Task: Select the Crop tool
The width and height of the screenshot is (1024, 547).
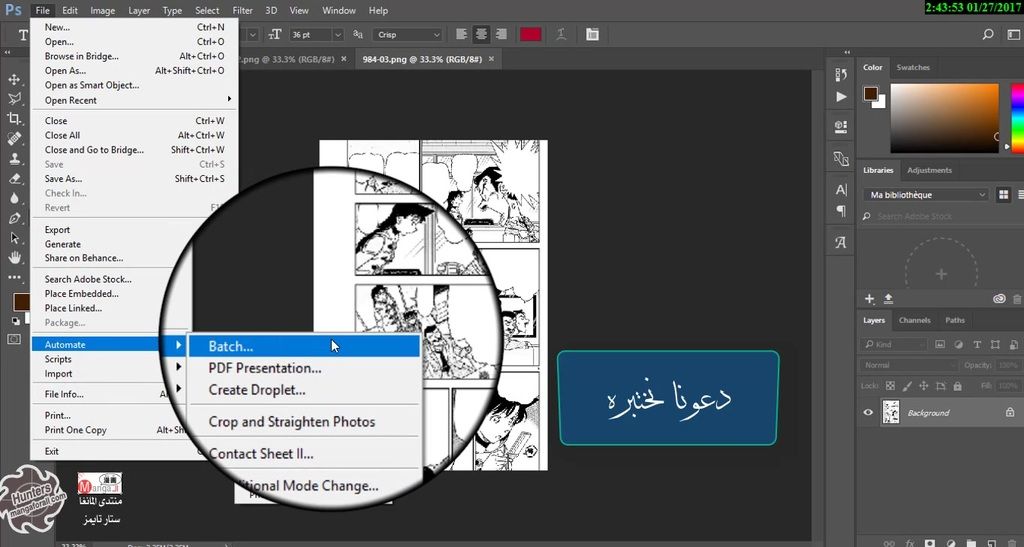Action: 14,118
